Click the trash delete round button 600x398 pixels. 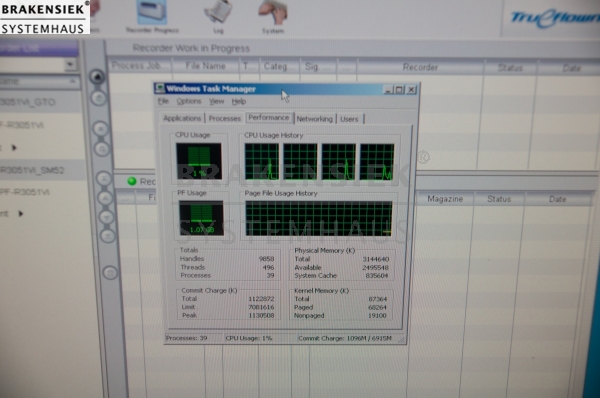point(110,272)
